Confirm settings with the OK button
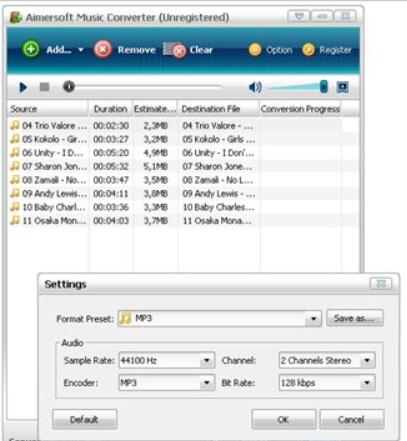Image resolution: width=407 pixels, height=441 pixels. pos(283,419)
